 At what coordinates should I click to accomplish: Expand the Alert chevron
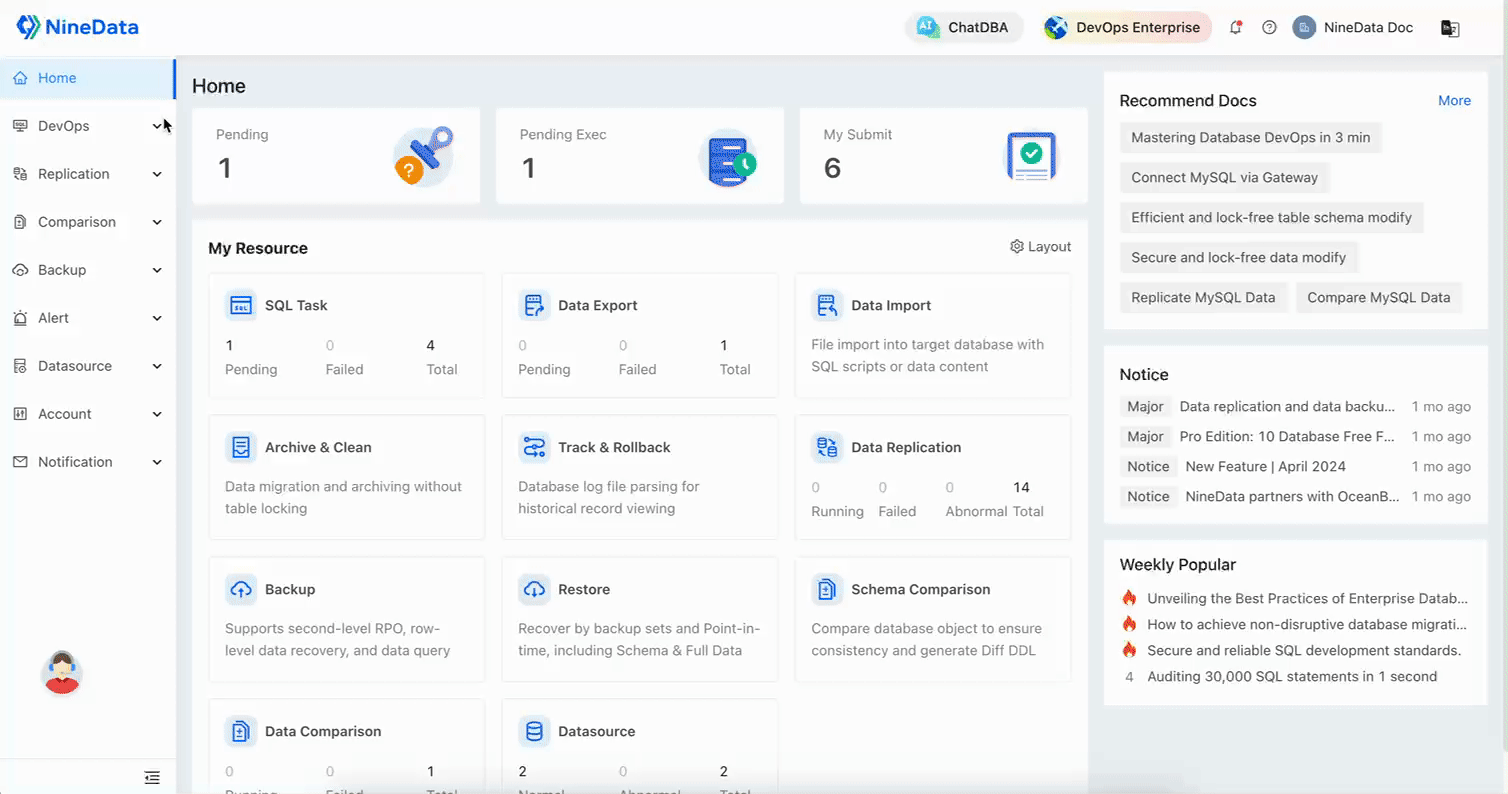click(157, 318)
